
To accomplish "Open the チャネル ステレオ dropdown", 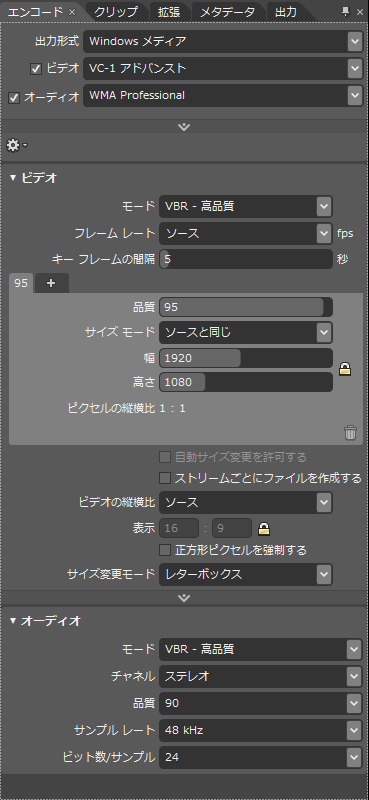I will pyautogui.click(x=261, y=677).
